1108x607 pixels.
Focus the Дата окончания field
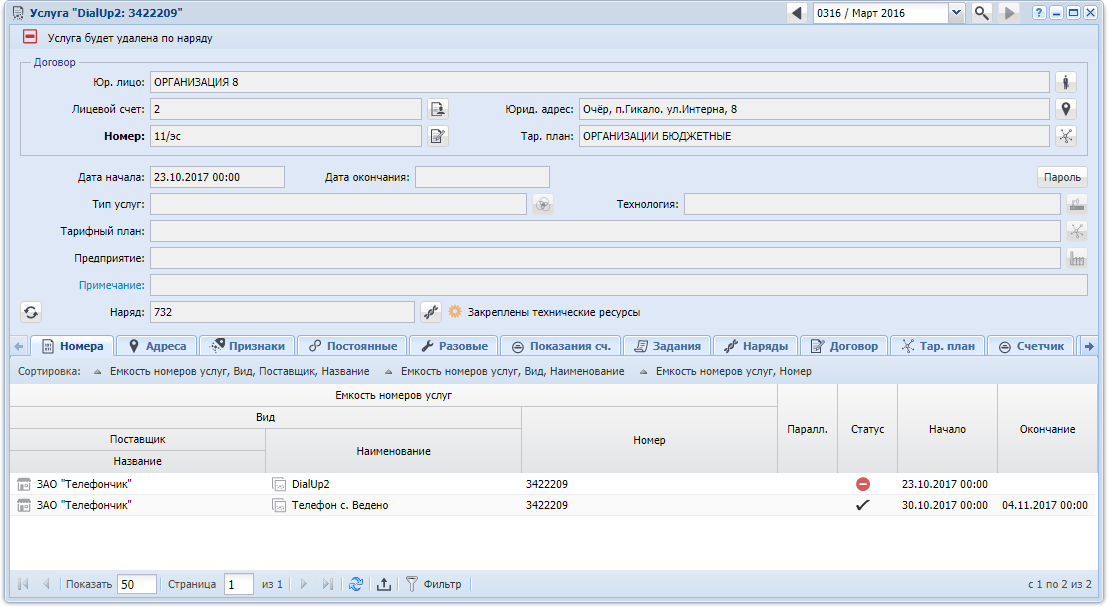coord(483,177)
